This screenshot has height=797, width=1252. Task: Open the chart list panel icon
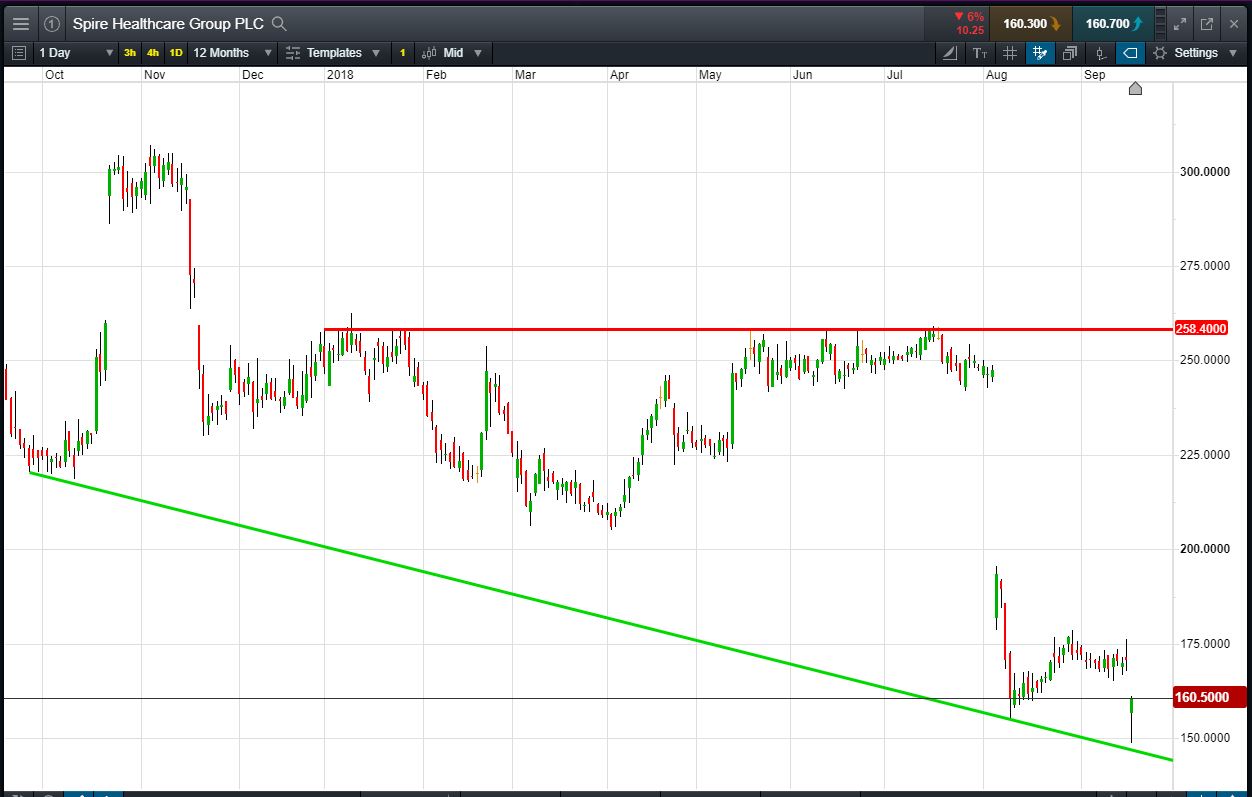pos(19,53)
